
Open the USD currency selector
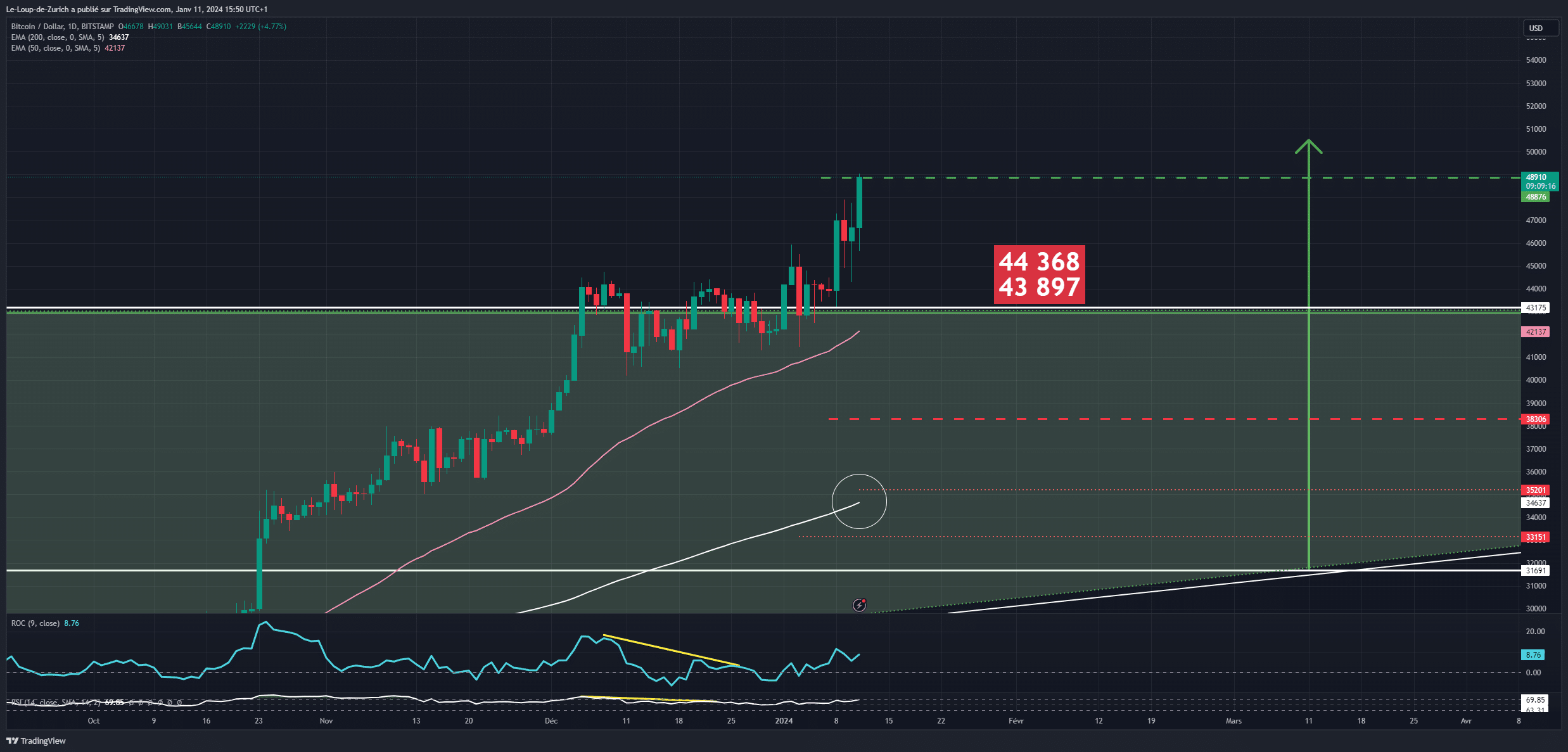pyautogui.click(x=1540, y=28)
